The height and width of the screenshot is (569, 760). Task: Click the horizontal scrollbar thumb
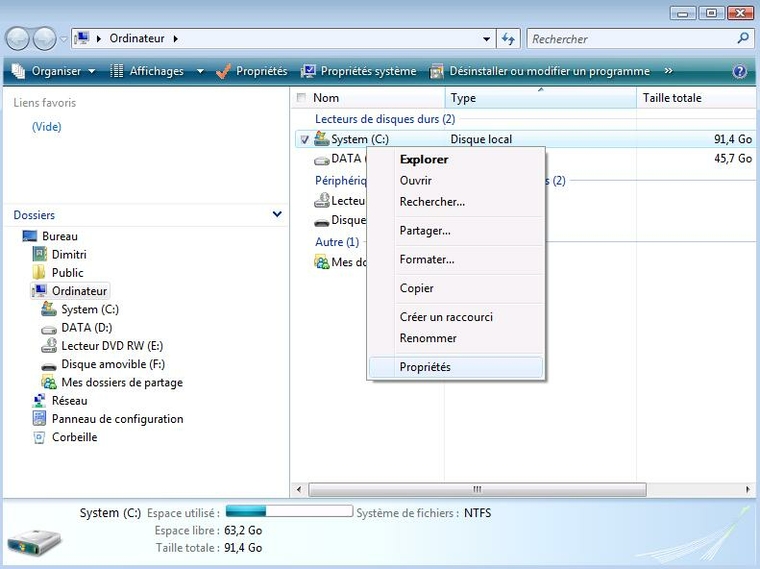click(477, 490)
